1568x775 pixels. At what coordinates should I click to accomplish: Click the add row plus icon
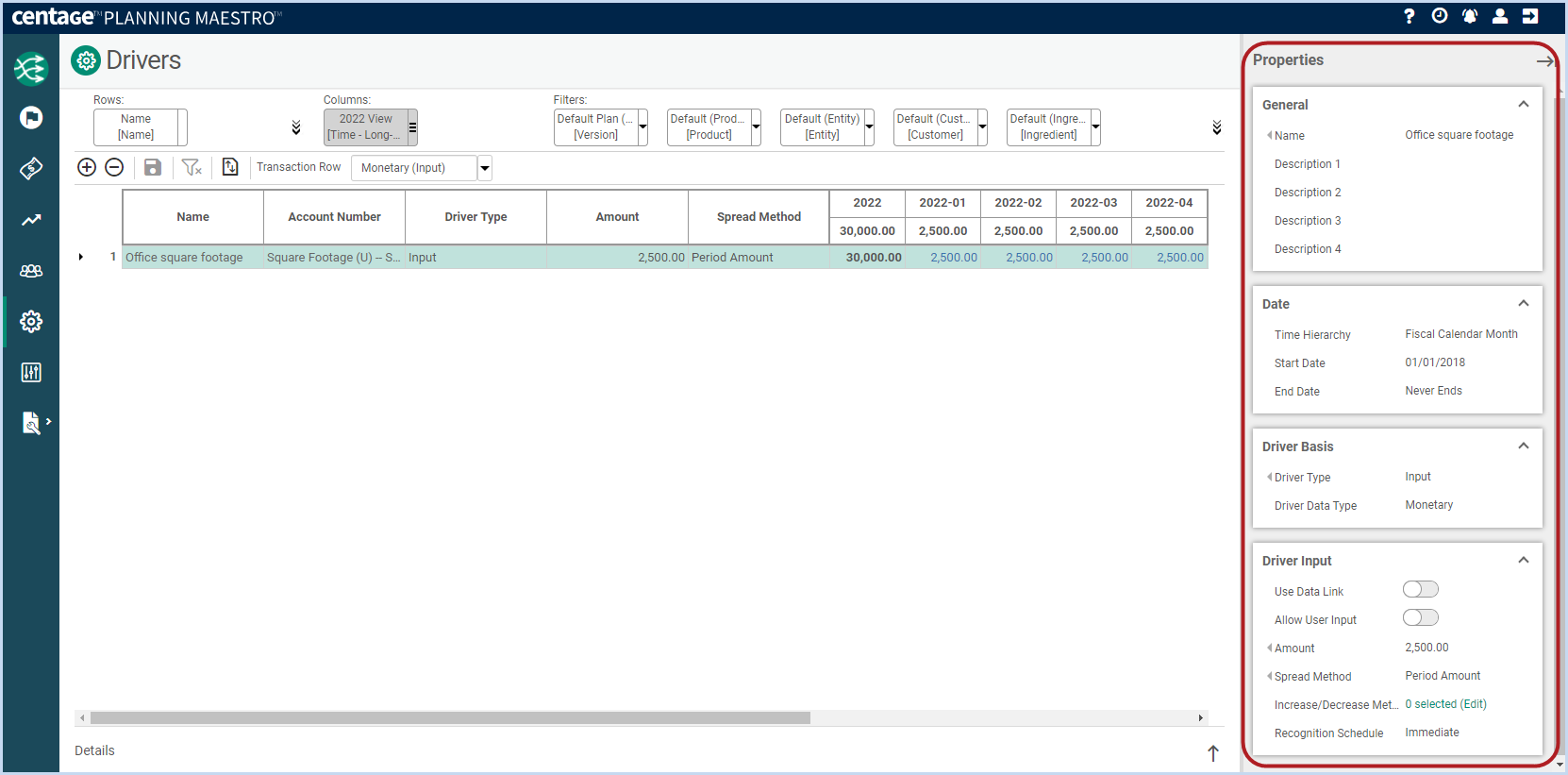87,167
